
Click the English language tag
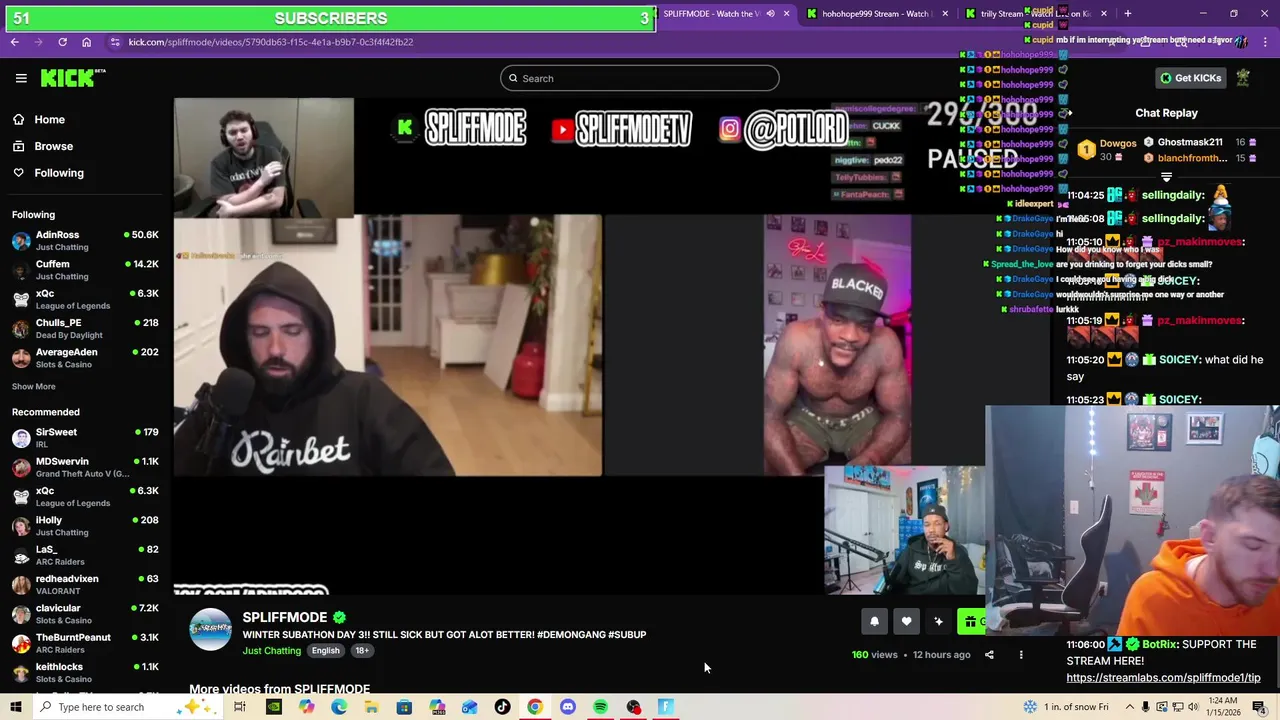click(325, 651)
